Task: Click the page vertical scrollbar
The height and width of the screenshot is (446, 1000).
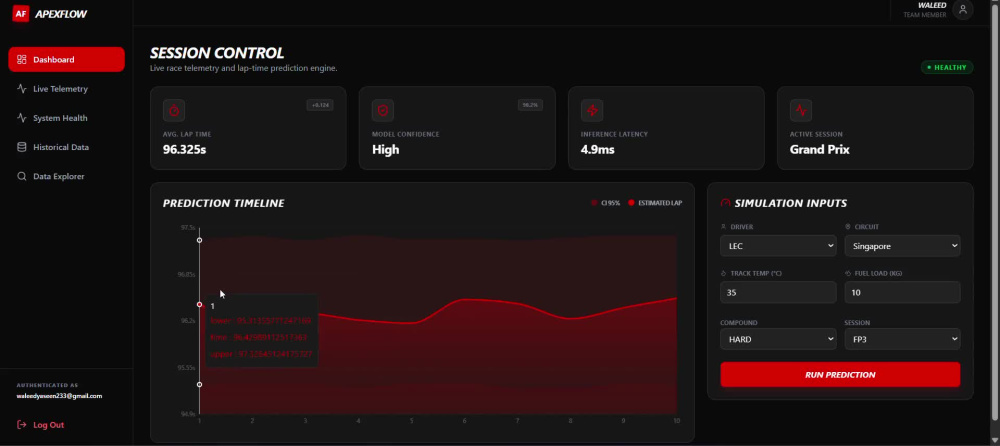Action: tap(996, 211)
